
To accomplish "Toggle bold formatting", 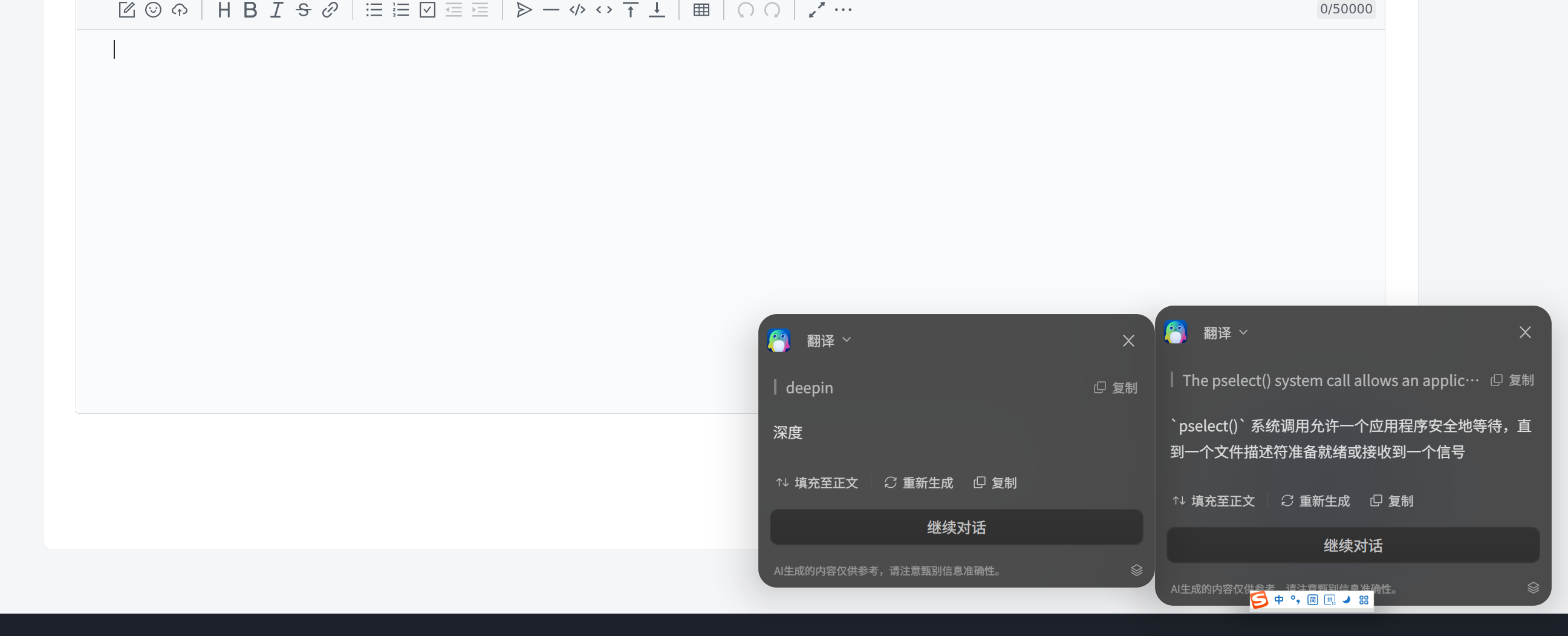I will (250, 9).
